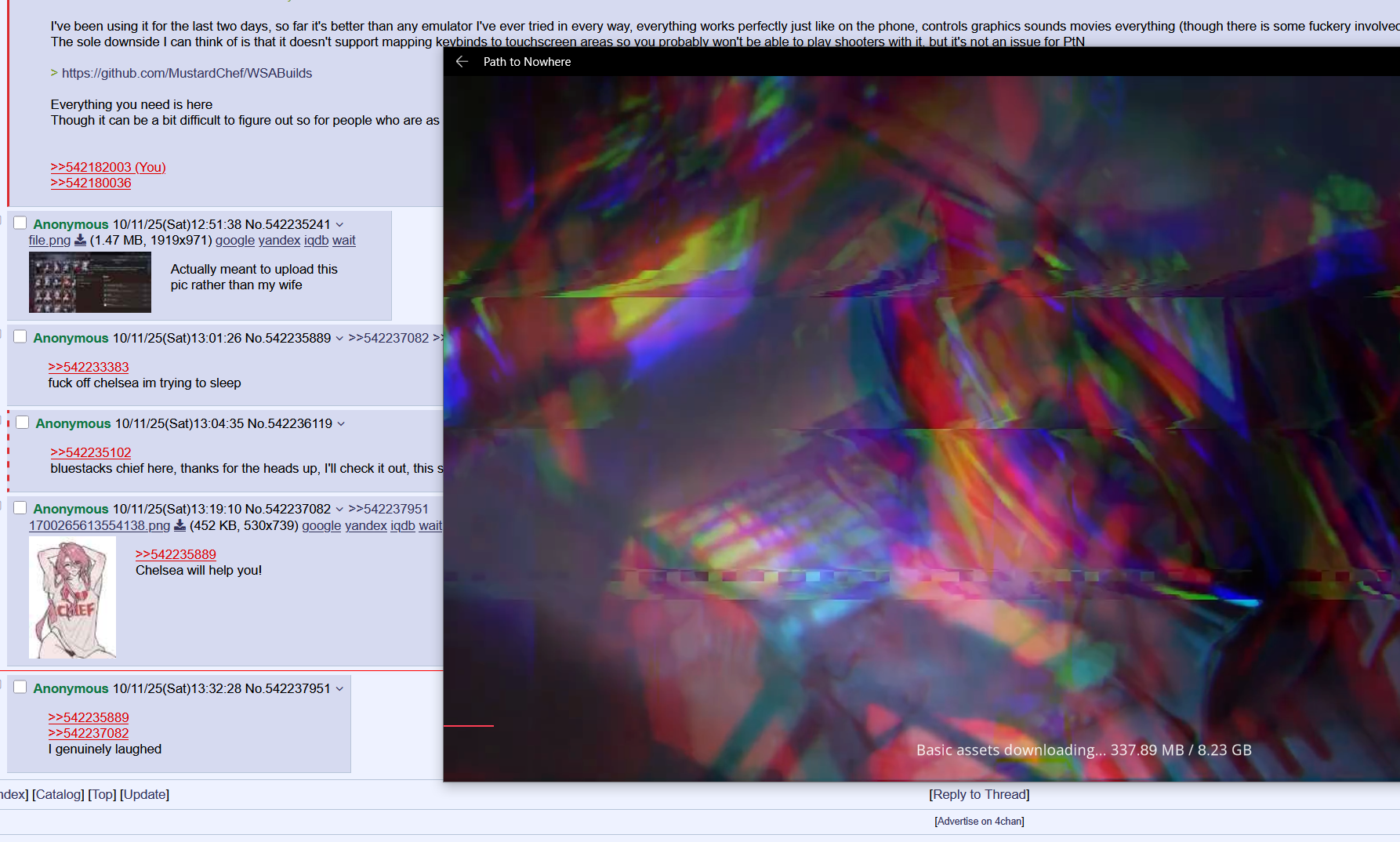Click 'Basic assets downloading... 337.89 MB / 8.23 GB' text

1084,750
